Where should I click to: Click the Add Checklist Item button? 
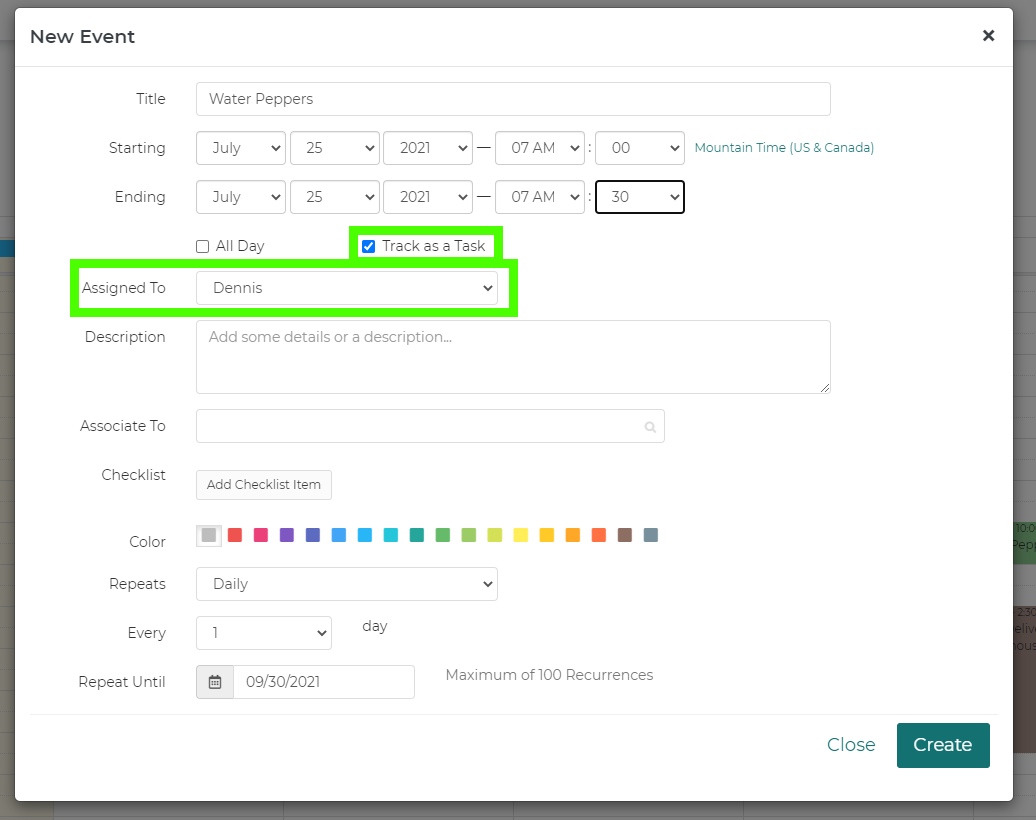coord(264,485)
